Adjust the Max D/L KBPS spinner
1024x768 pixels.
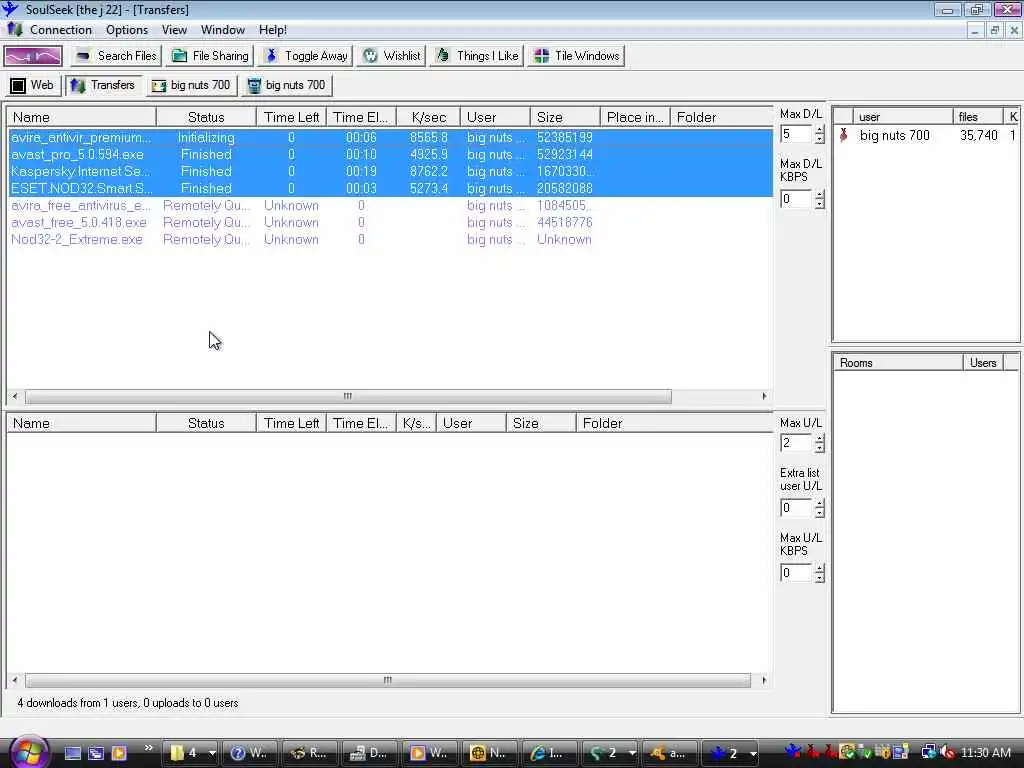[x=820, y=199]
